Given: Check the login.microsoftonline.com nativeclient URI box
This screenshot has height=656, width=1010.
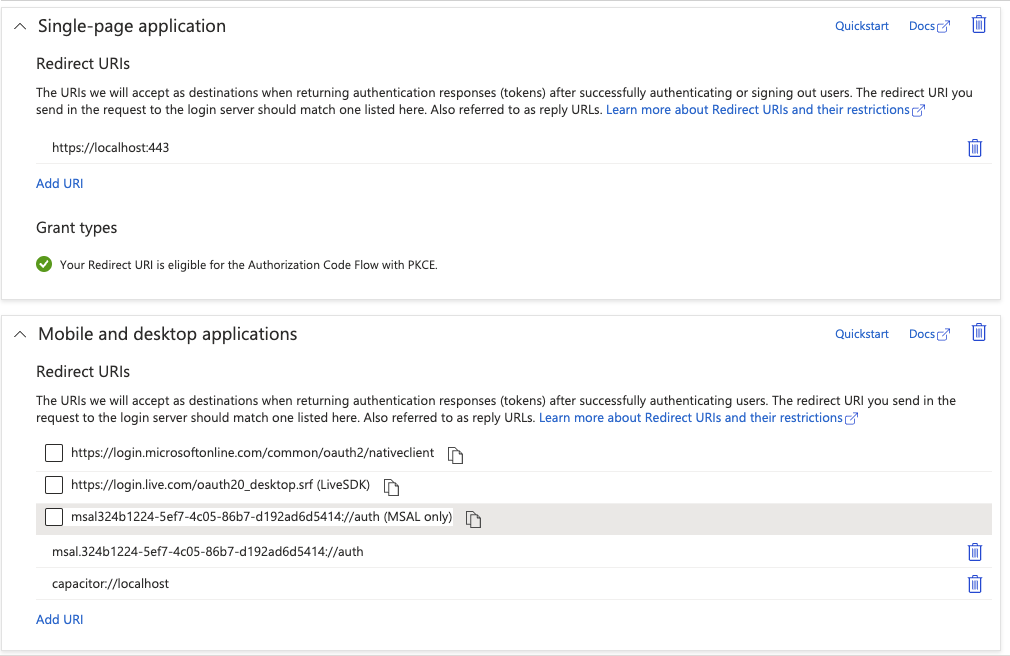Looking at the screenshot, I should click(54, 453).
